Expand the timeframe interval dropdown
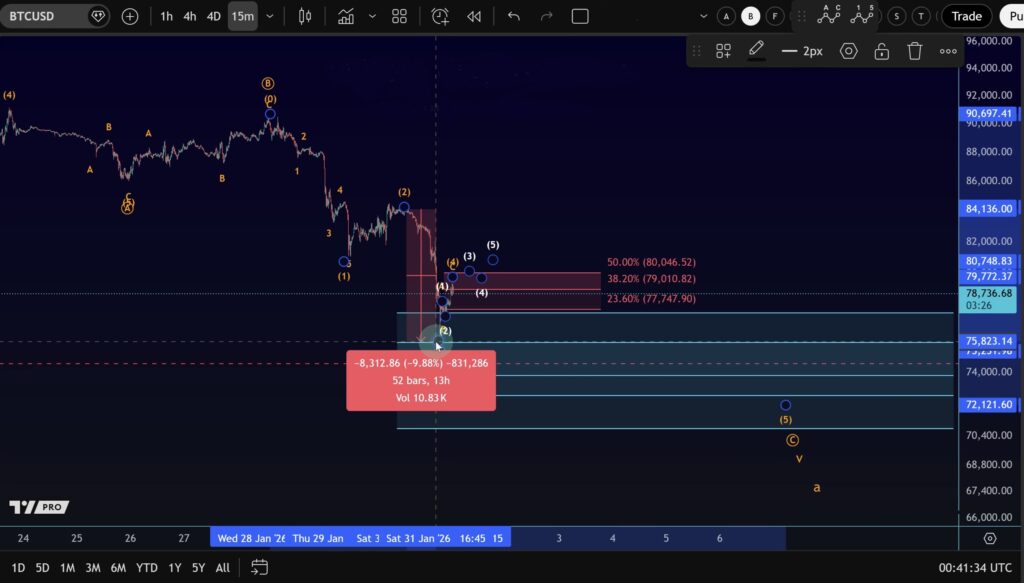The image size is (1024, 583). click(x=270, y=16)
